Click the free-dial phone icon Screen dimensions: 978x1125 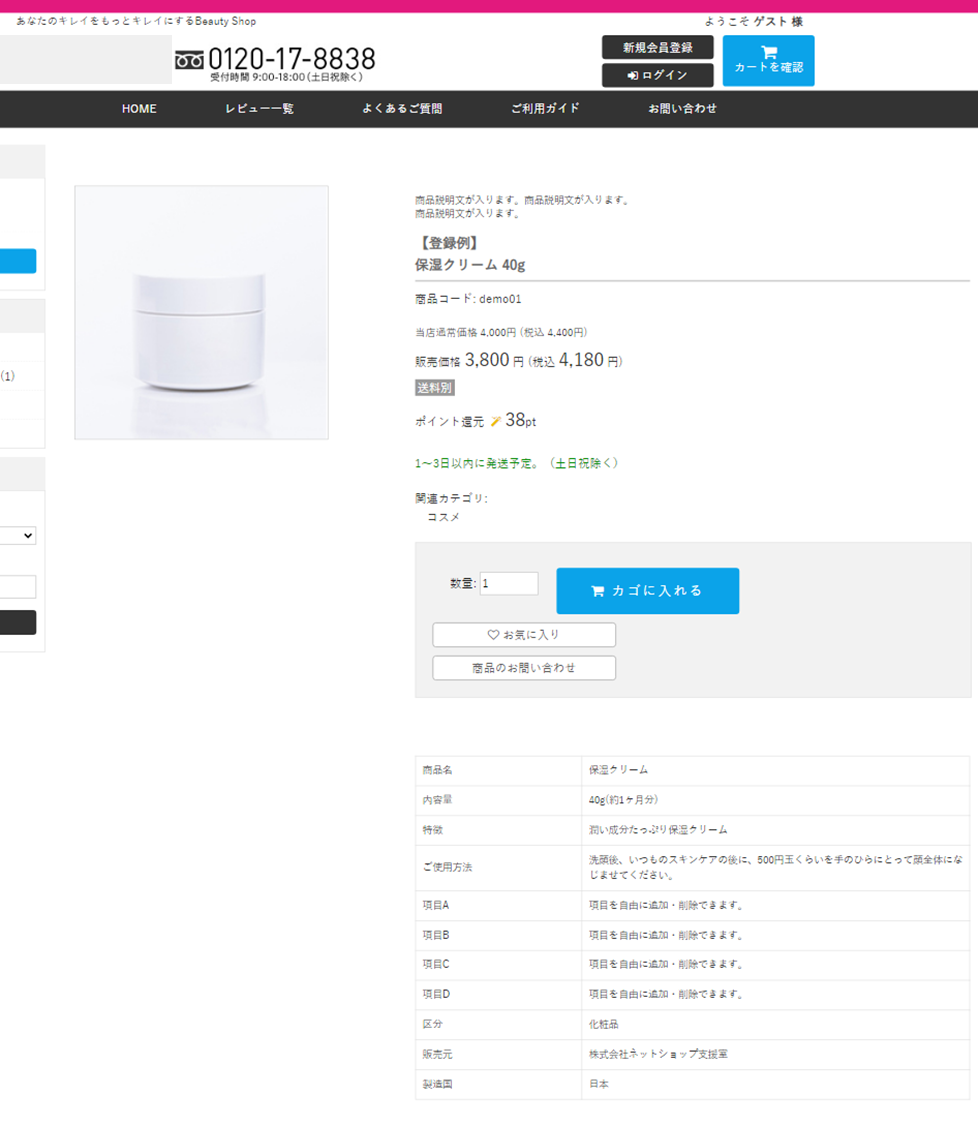tap(189, 61)
